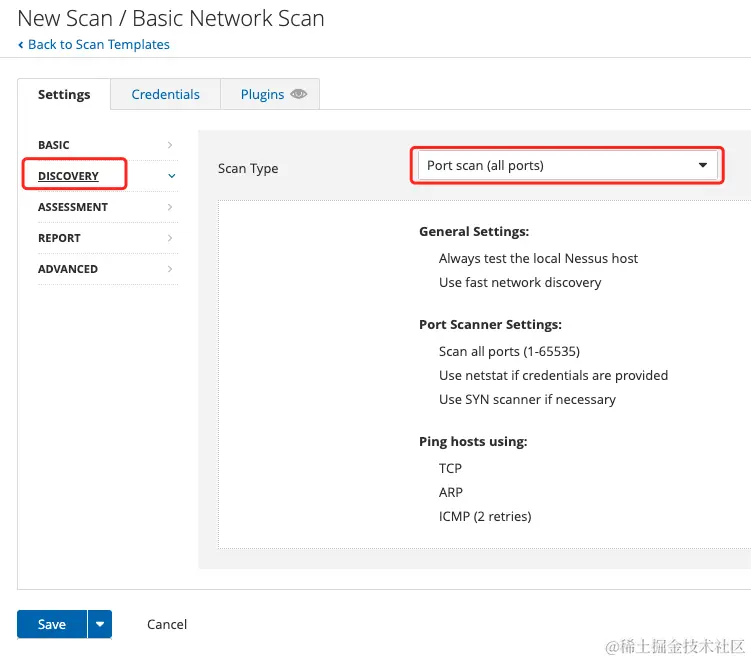Image resolution: width=751 pixels, height=661 pixels.
Task: Click 'General Settings:' heading
Action: pyautogui.click(x=474, y=231)
